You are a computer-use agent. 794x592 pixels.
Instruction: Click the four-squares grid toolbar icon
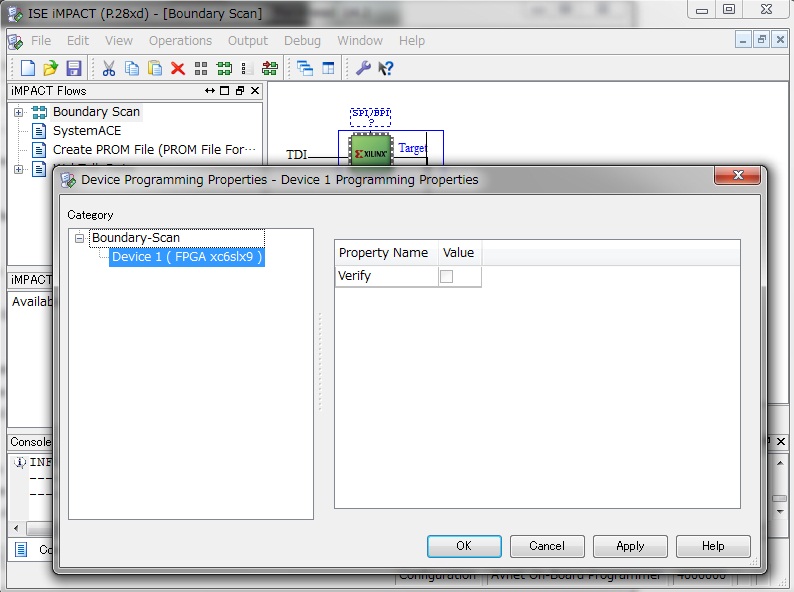(201, 68)
